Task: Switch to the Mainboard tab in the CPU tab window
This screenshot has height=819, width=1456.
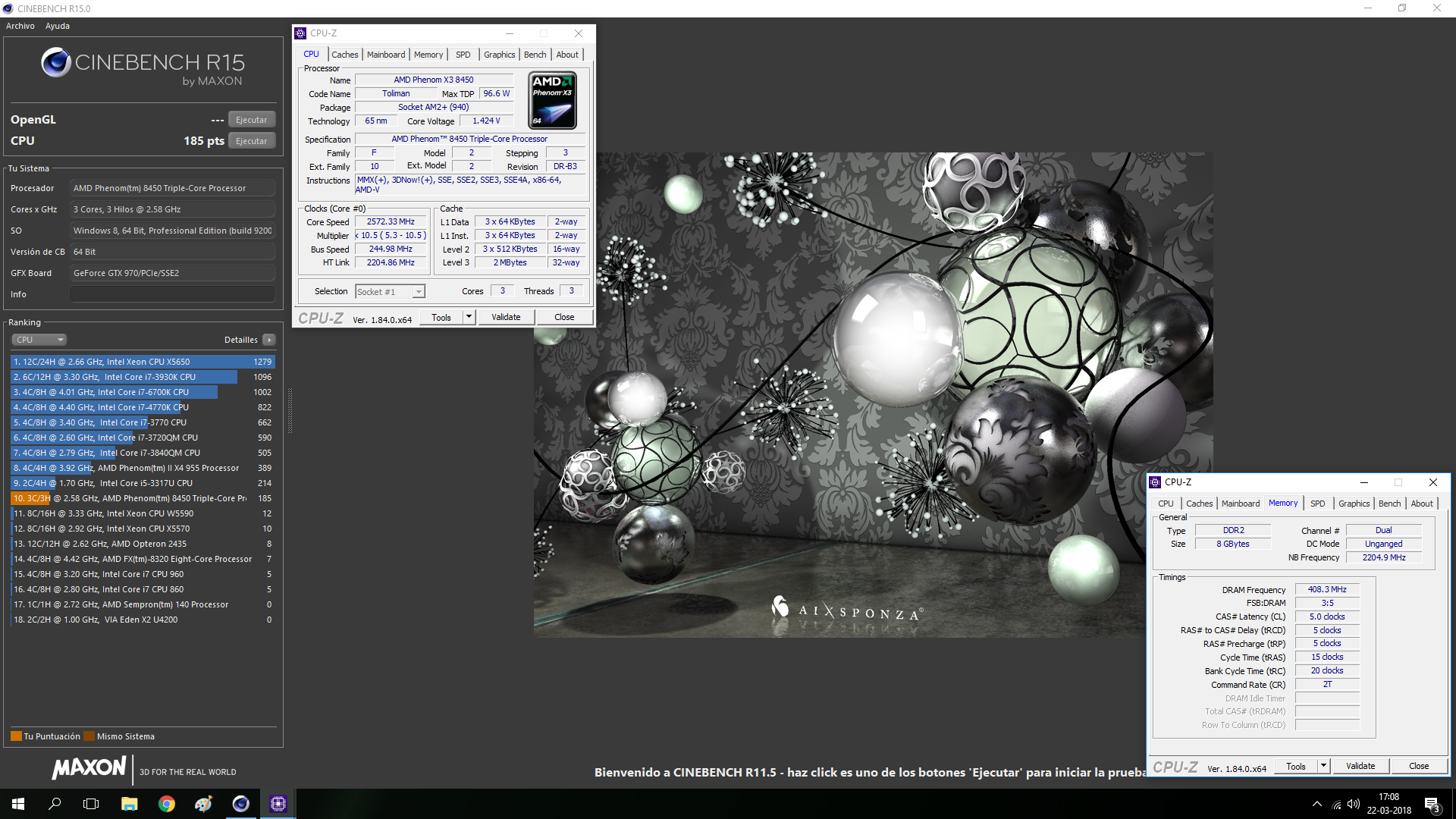Action: tap(386, 55)
